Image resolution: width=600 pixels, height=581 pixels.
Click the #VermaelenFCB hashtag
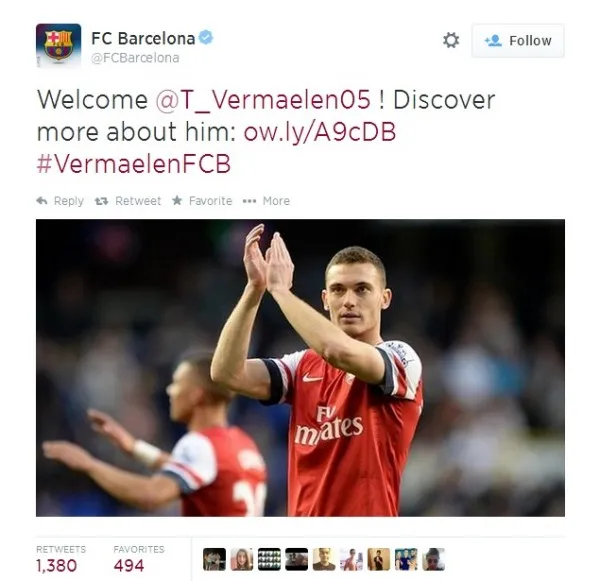134,164
